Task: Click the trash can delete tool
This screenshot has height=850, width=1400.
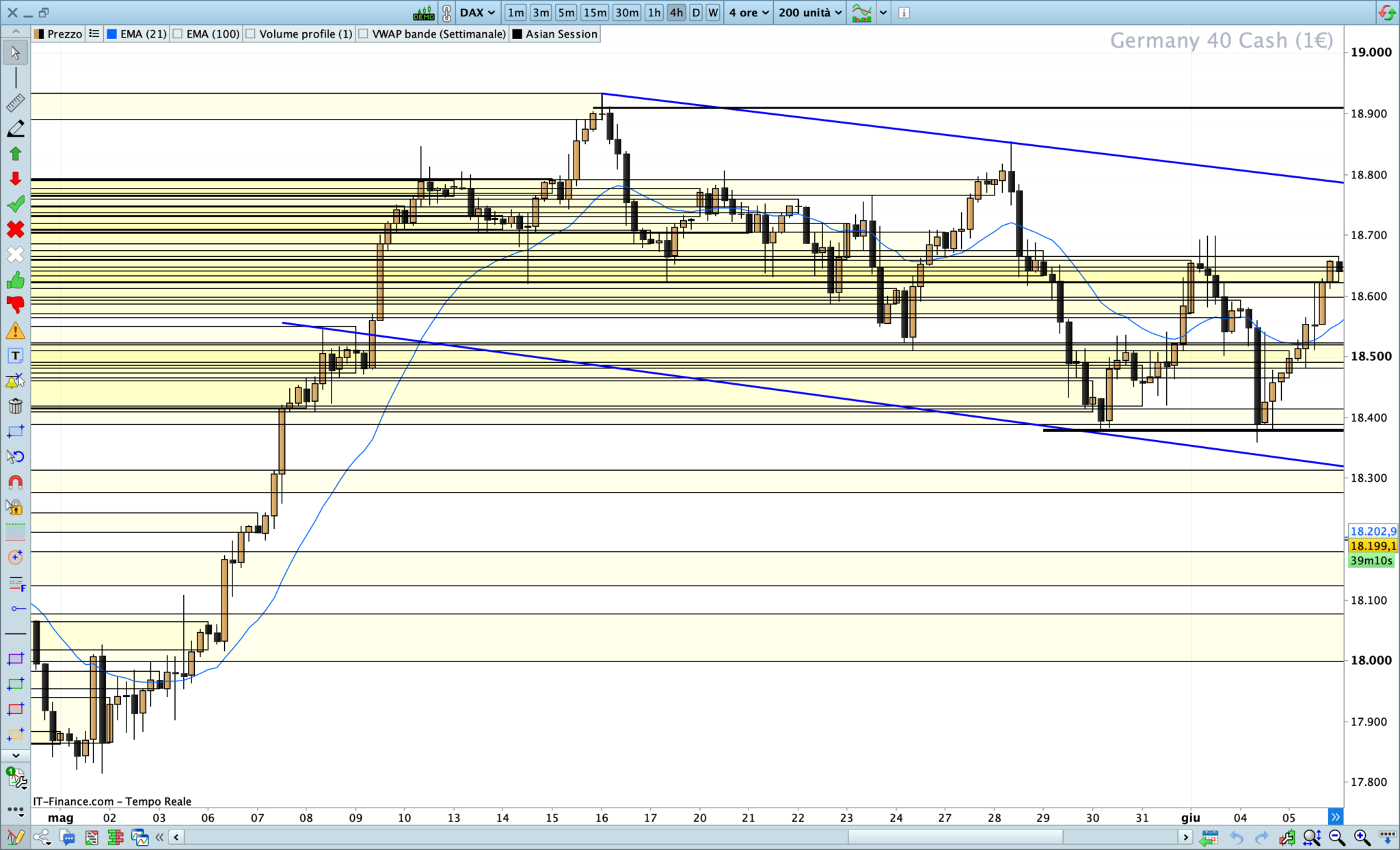Action: point(15,407)
